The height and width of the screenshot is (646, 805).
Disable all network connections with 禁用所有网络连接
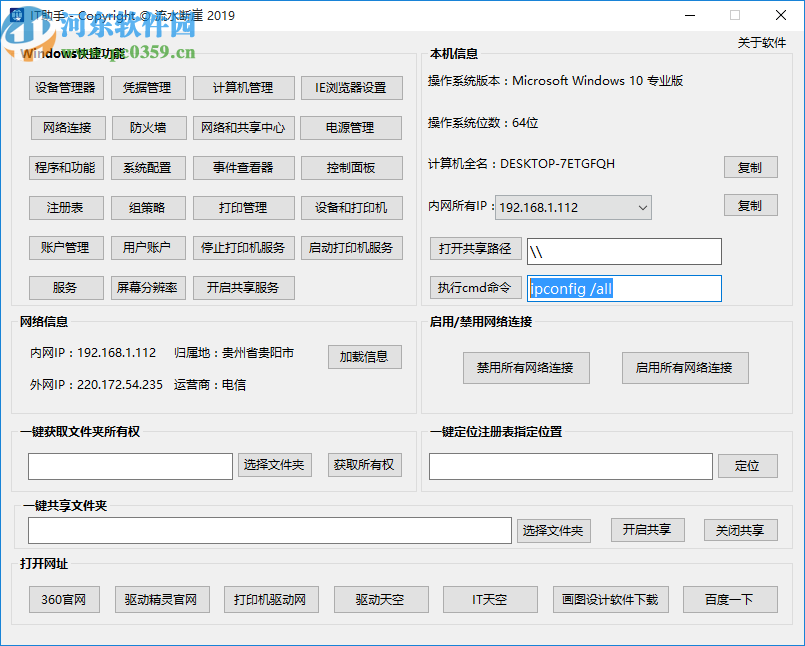tap(526, 368)
